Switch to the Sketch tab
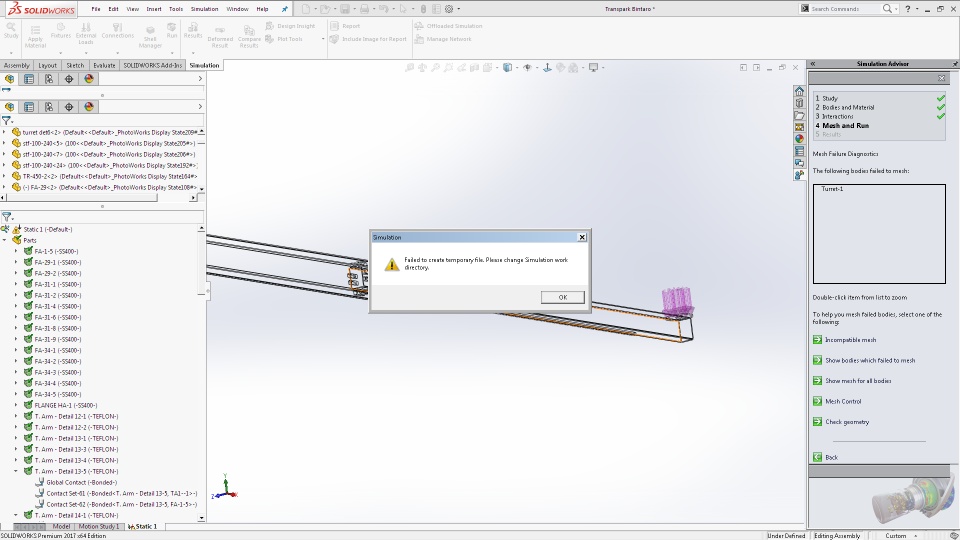 click(75, 66)
